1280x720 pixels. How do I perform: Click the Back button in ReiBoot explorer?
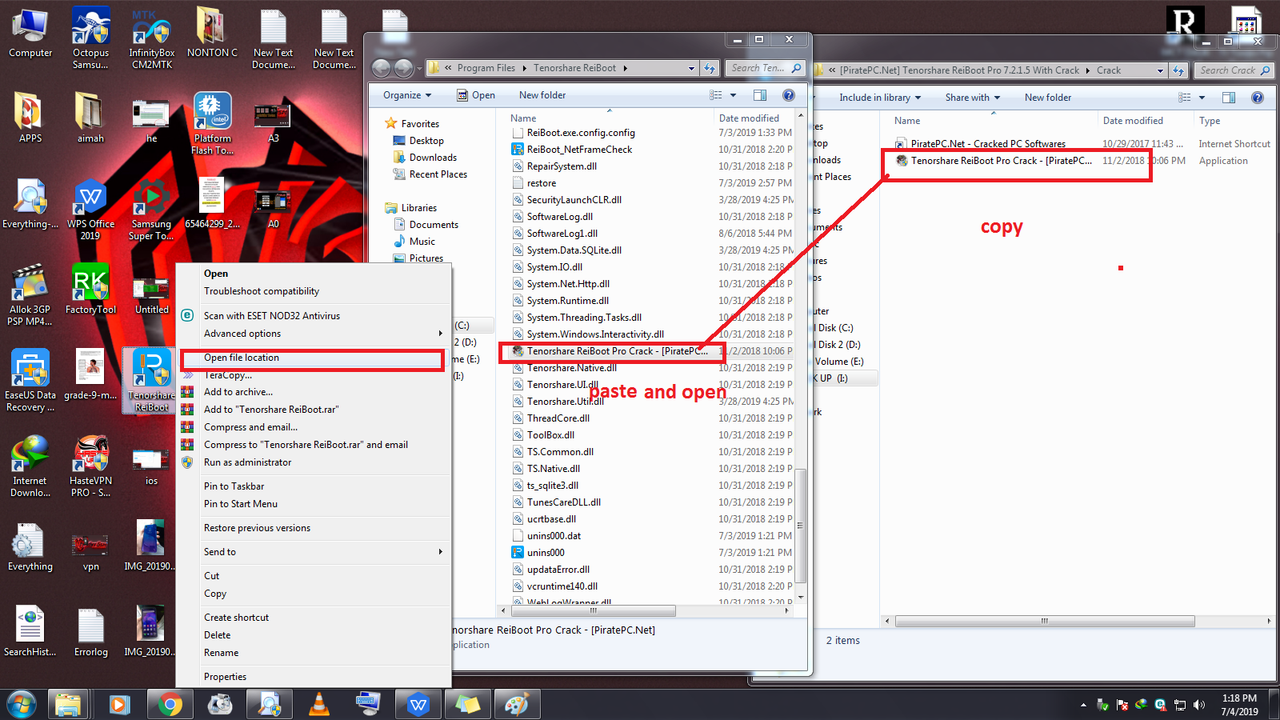[x=381, y=68]
